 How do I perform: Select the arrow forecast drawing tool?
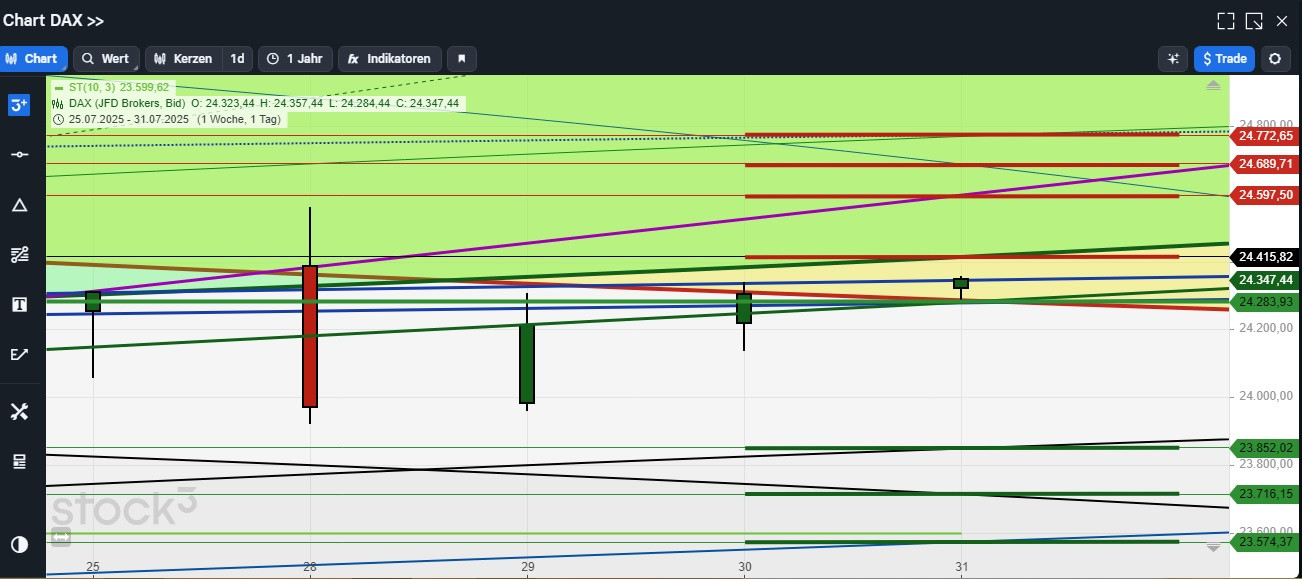tap(19, 354)
